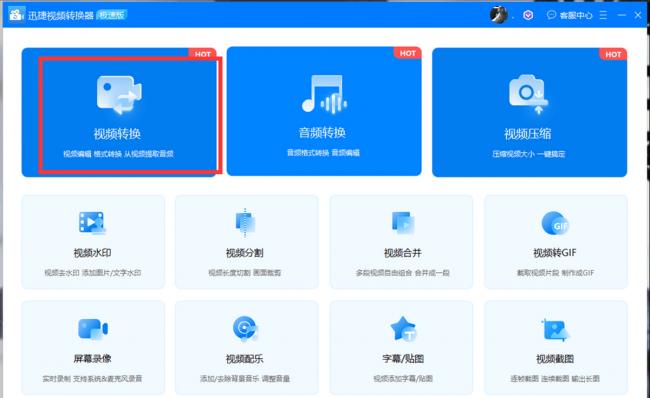
Task: Click 截取视频片段 制作成GIF description
Action: 555,273
